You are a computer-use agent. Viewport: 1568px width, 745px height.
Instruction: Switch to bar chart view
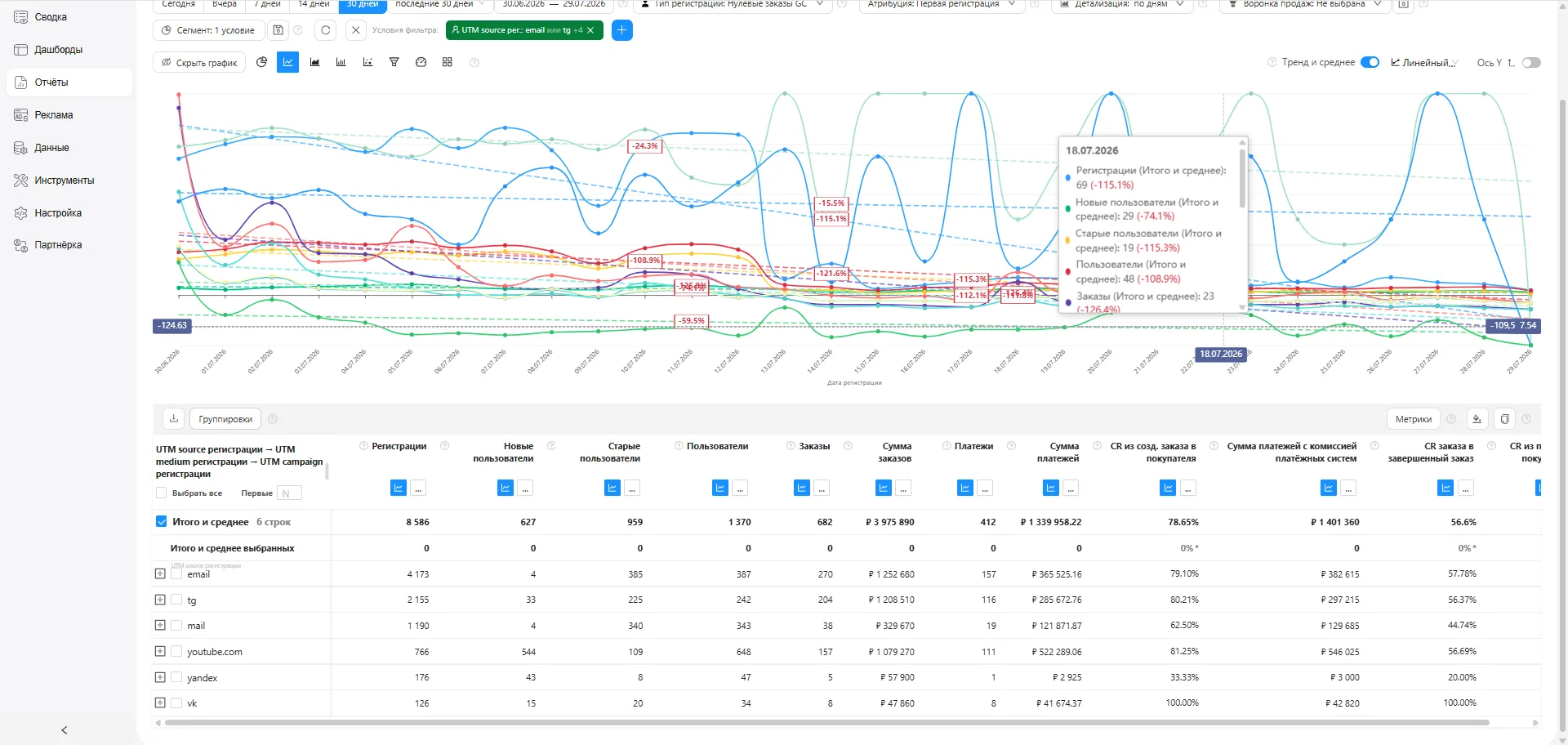pos(341,62)
